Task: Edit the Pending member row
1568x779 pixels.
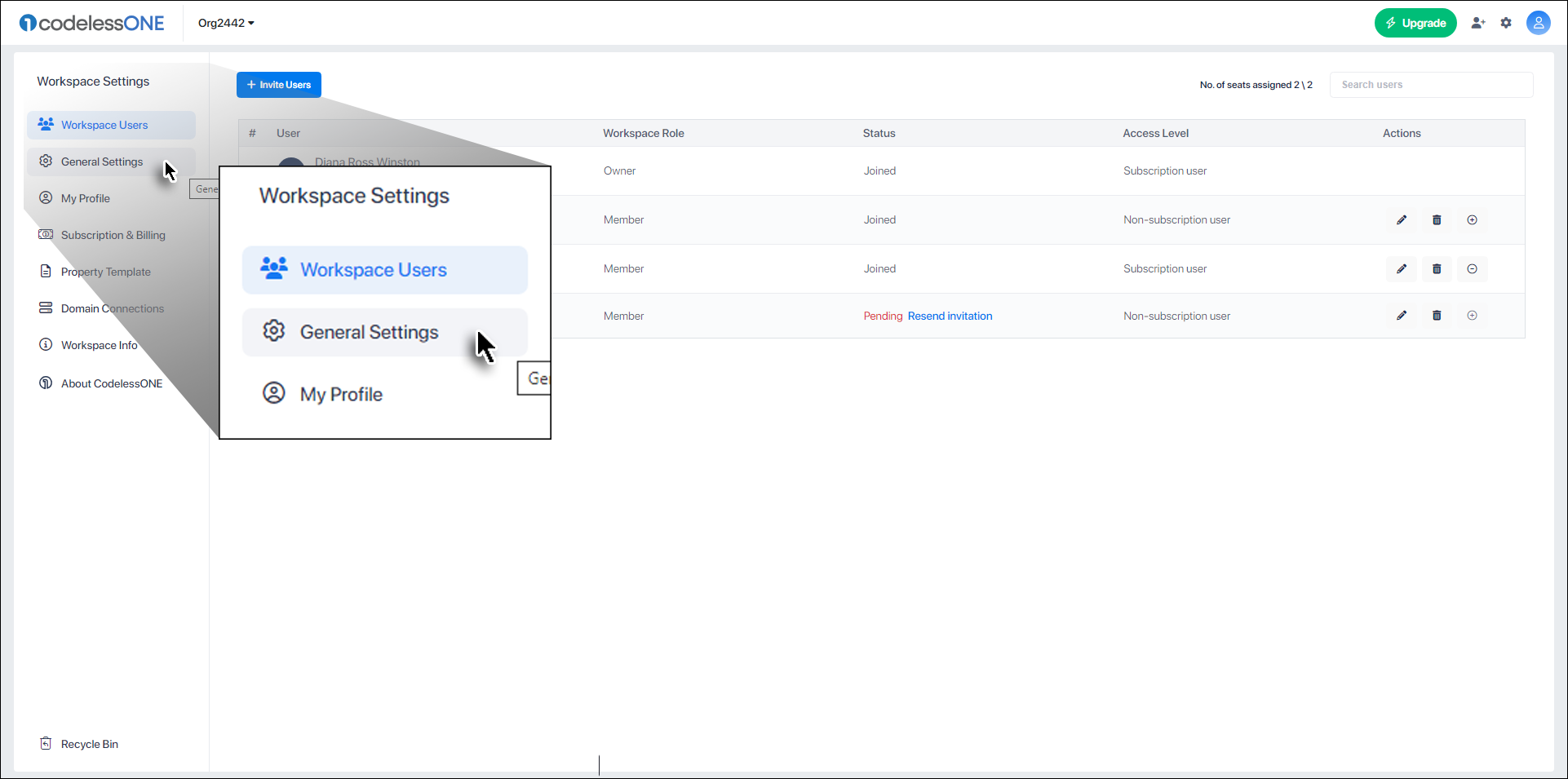Action: (x=1402, y=315)
